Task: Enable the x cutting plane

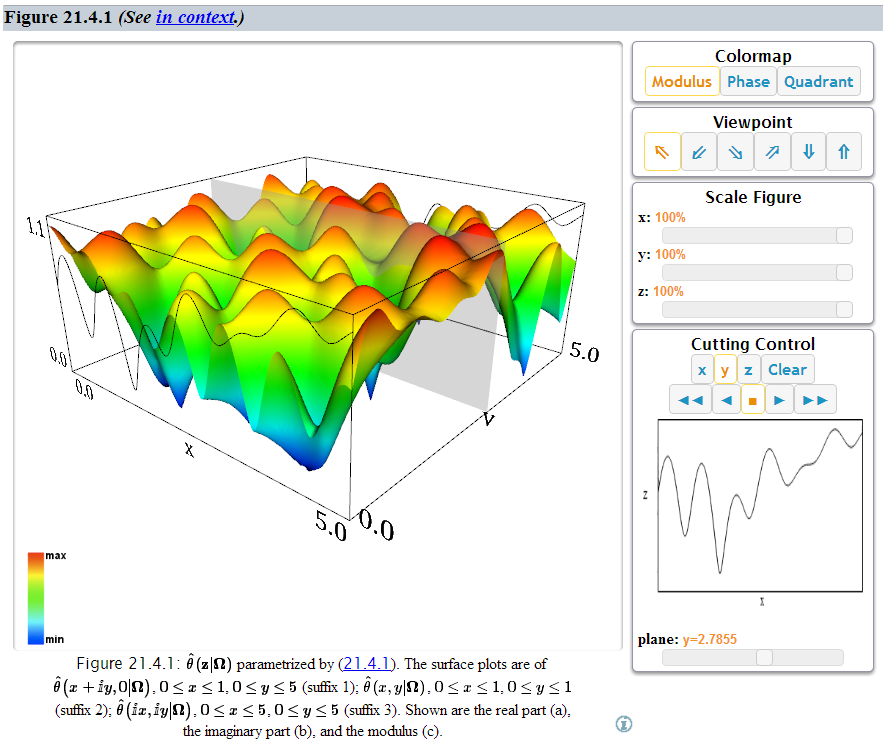Action: tap(702, 370)
